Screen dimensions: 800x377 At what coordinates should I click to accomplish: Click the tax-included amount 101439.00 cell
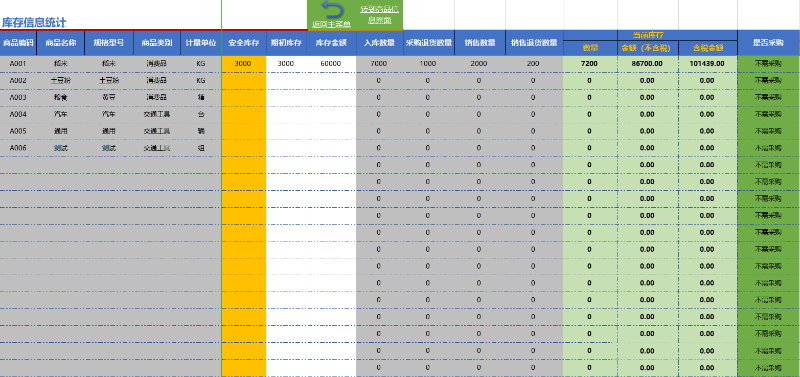coord(708,64)
